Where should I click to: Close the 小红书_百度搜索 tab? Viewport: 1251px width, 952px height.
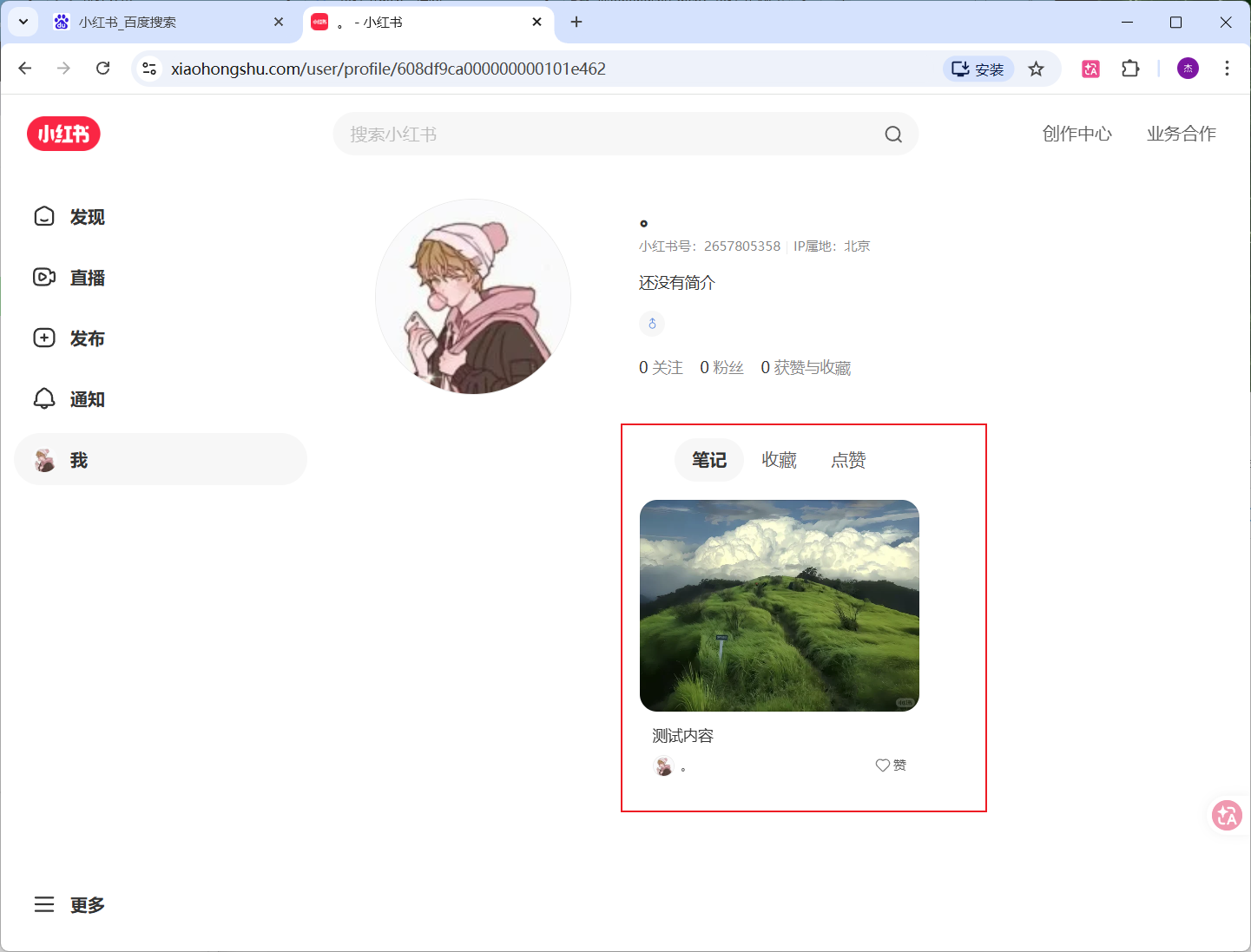[279, 22]
